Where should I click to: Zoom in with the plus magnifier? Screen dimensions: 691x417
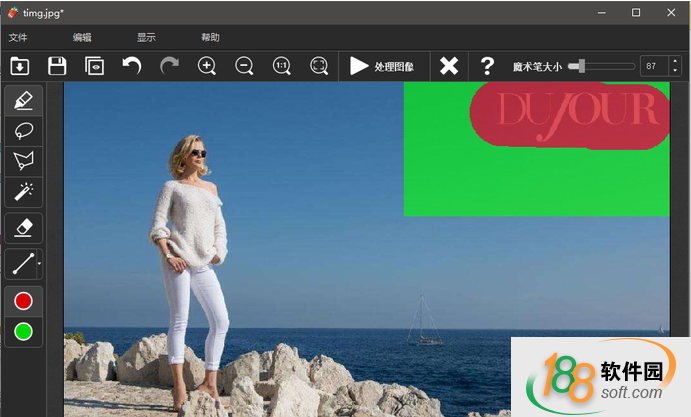[207, 66]
